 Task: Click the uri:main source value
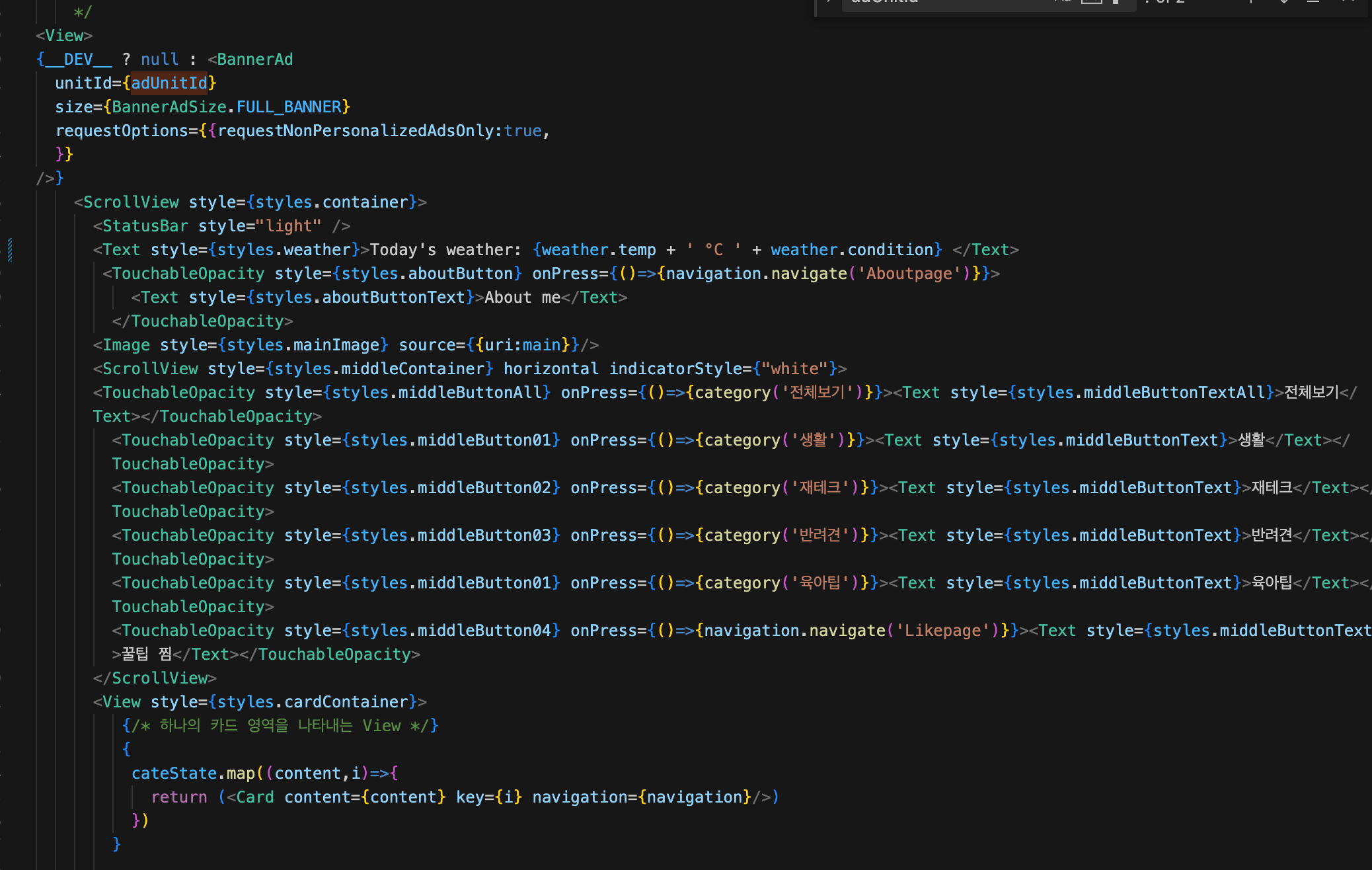coord(523,345)
